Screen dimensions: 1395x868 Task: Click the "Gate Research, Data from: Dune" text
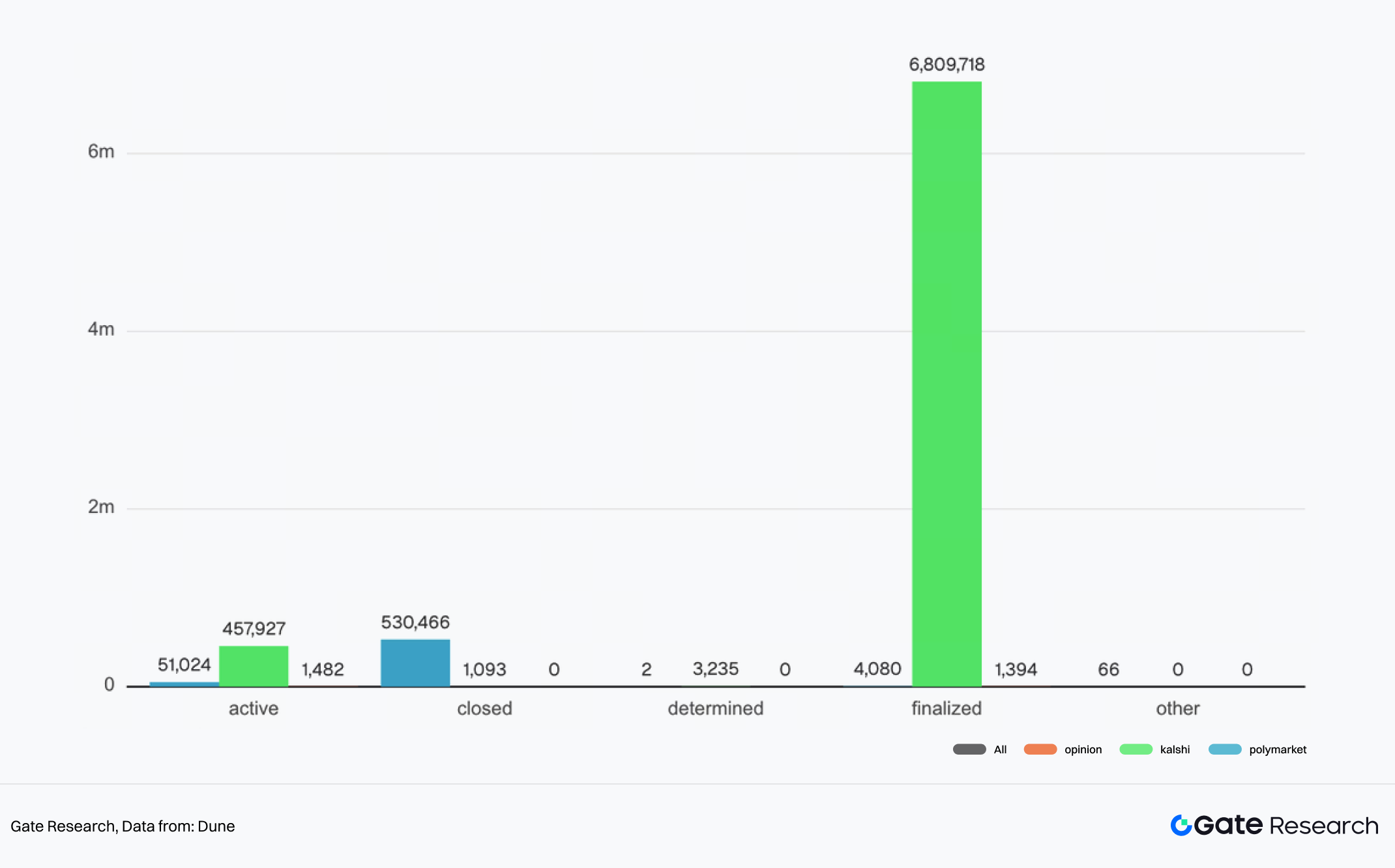click(123, 826)
